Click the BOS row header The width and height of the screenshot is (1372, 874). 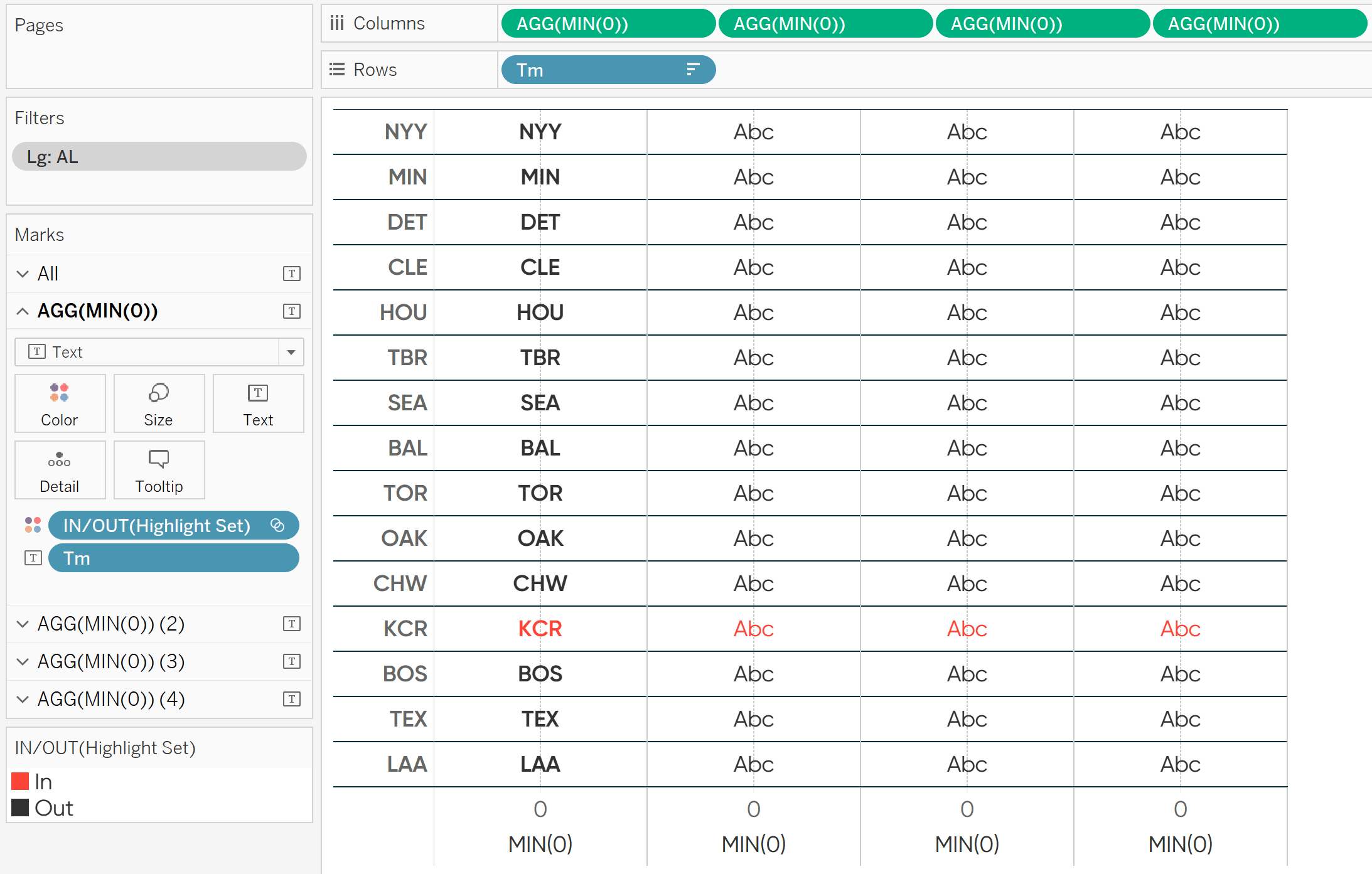tap(405, 674)
